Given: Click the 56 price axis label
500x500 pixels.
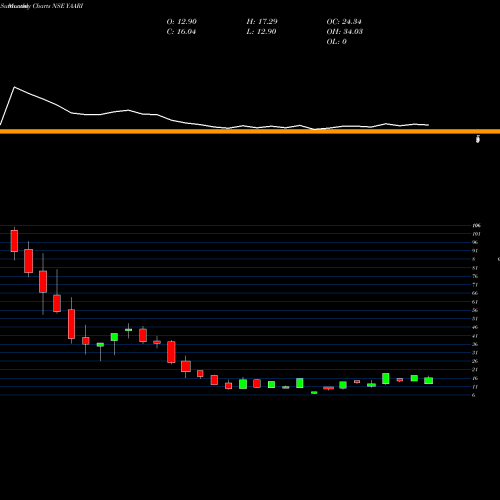Looking at the screenshot, I should point(475,310).
